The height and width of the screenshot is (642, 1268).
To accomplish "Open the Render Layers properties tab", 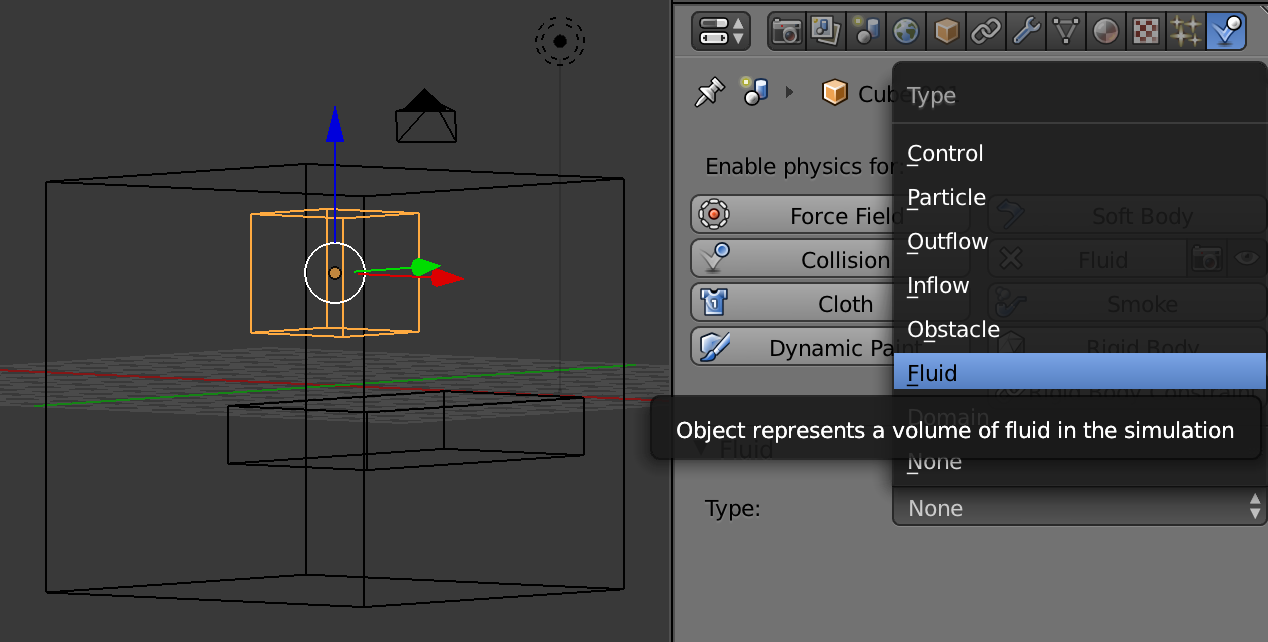I will [x=826, y=31].
